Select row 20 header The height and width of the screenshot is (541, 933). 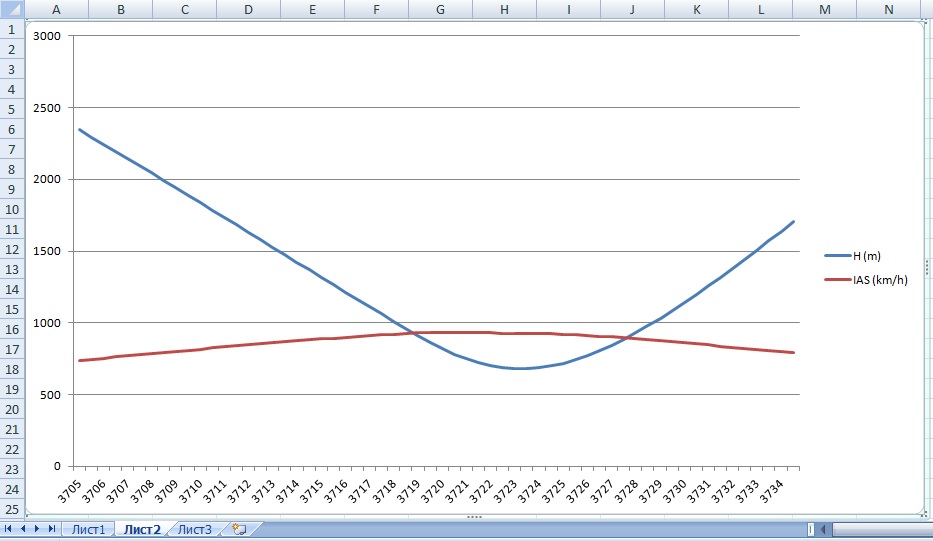point(12,409)
